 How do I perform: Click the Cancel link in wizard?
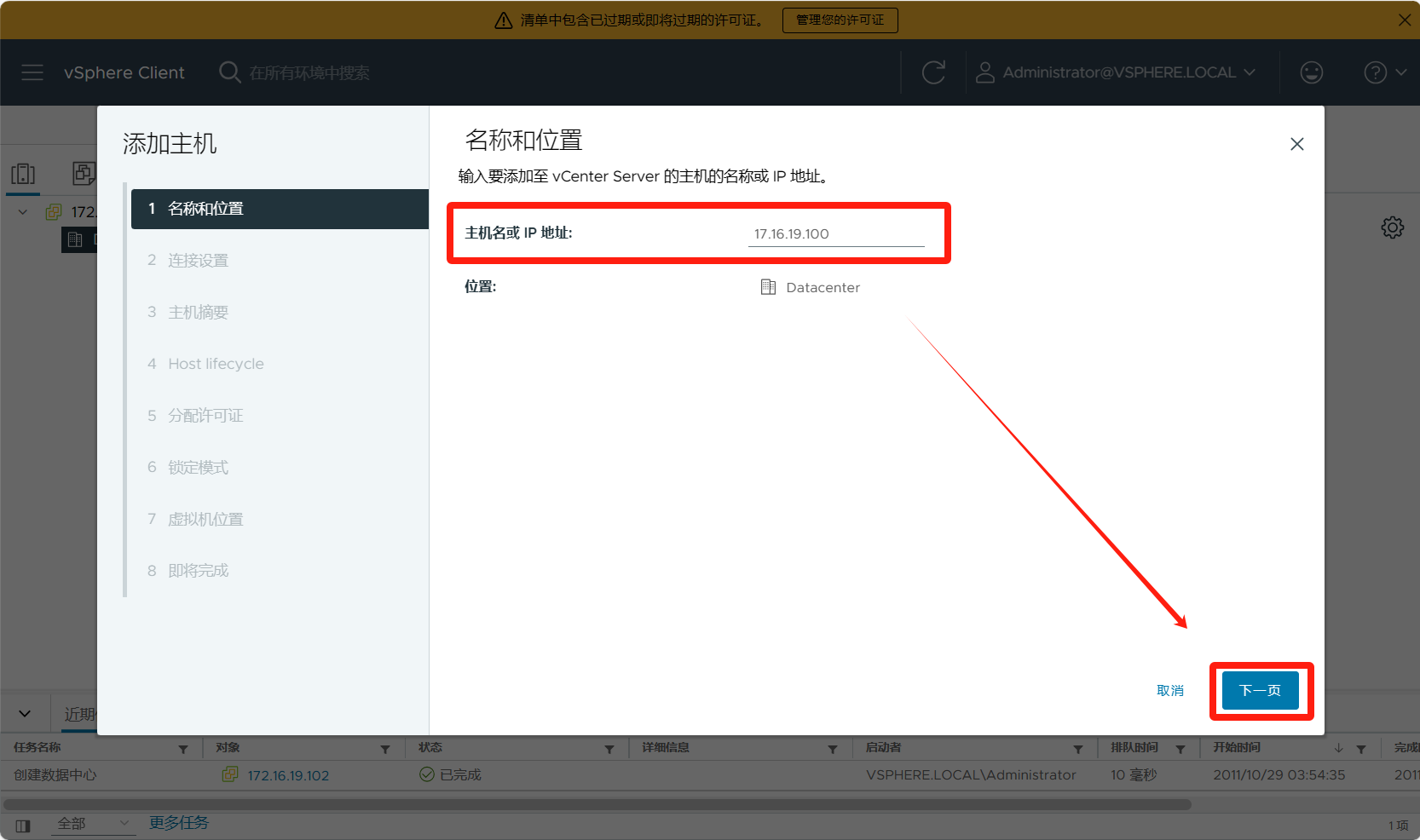[x=1169, y=690]
